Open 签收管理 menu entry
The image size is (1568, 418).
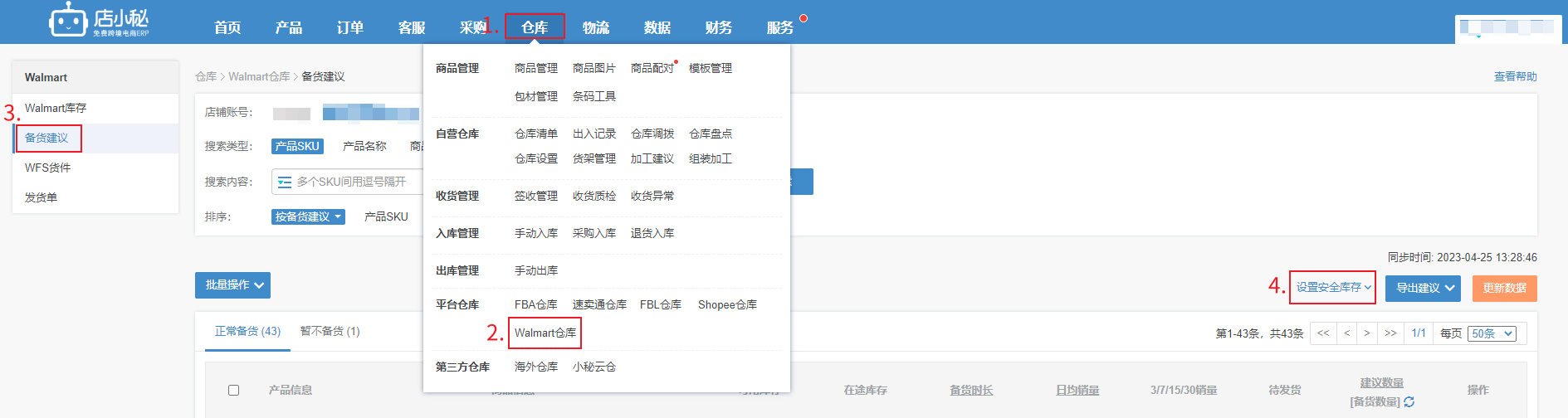click(x=535, y=196)
